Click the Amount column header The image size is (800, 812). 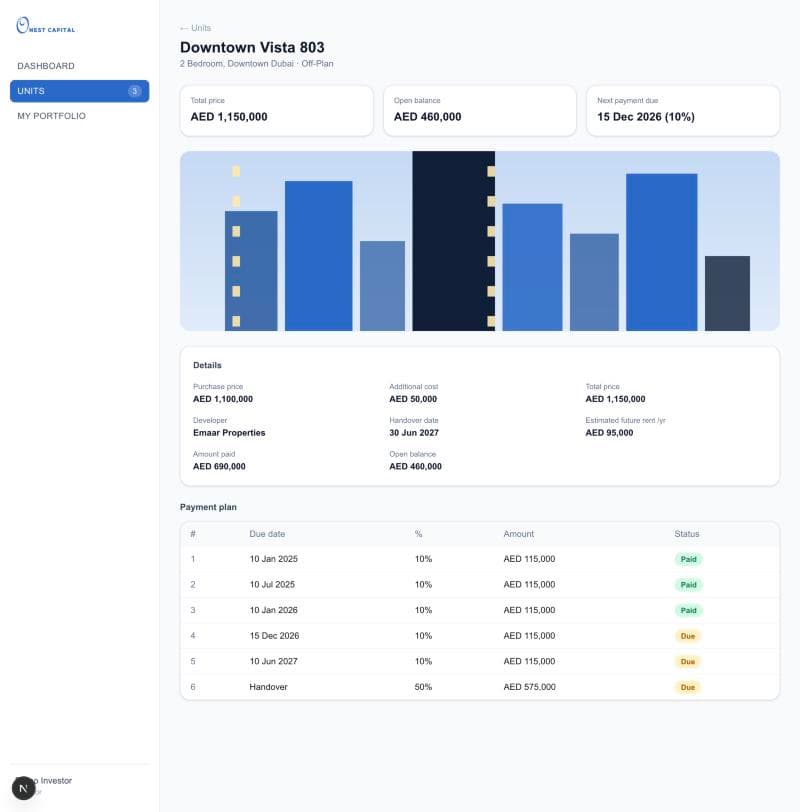pos(518,534)
